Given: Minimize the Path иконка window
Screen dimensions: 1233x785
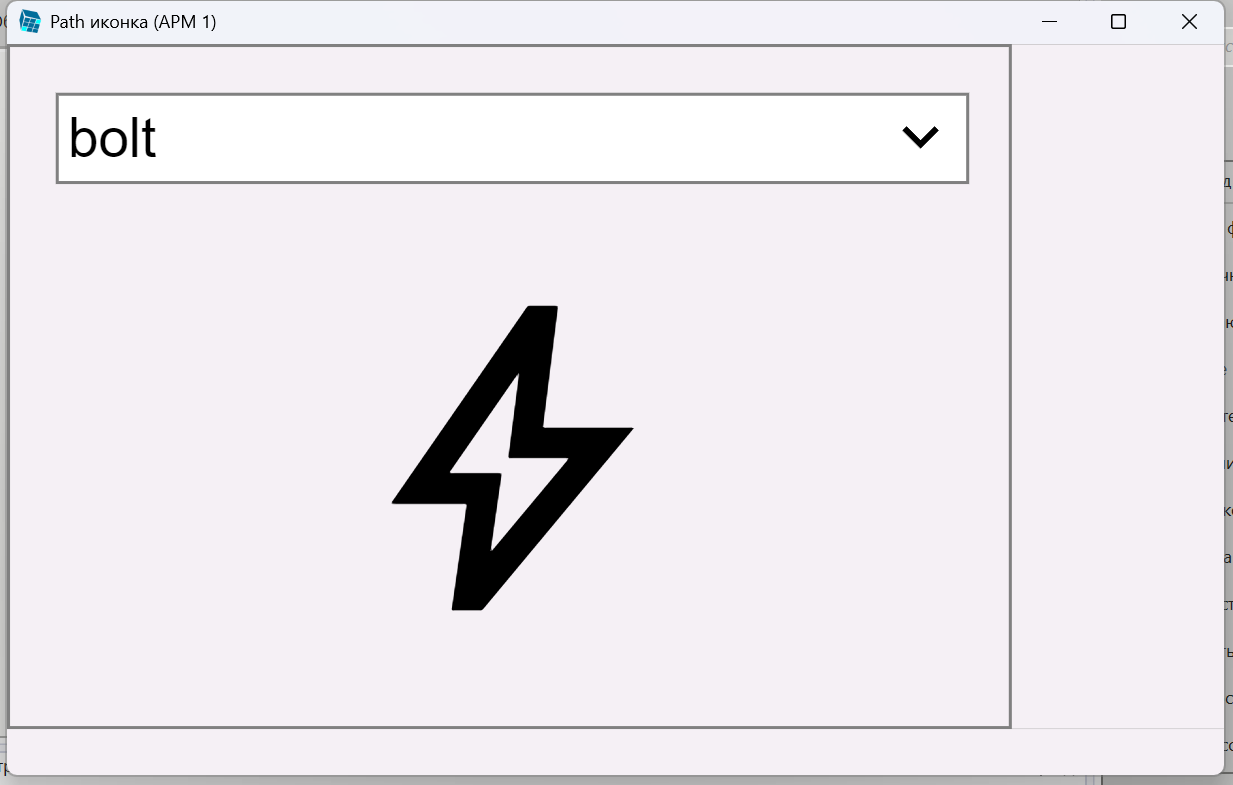Looking at the screenshot, I should tap(1049, 22).
